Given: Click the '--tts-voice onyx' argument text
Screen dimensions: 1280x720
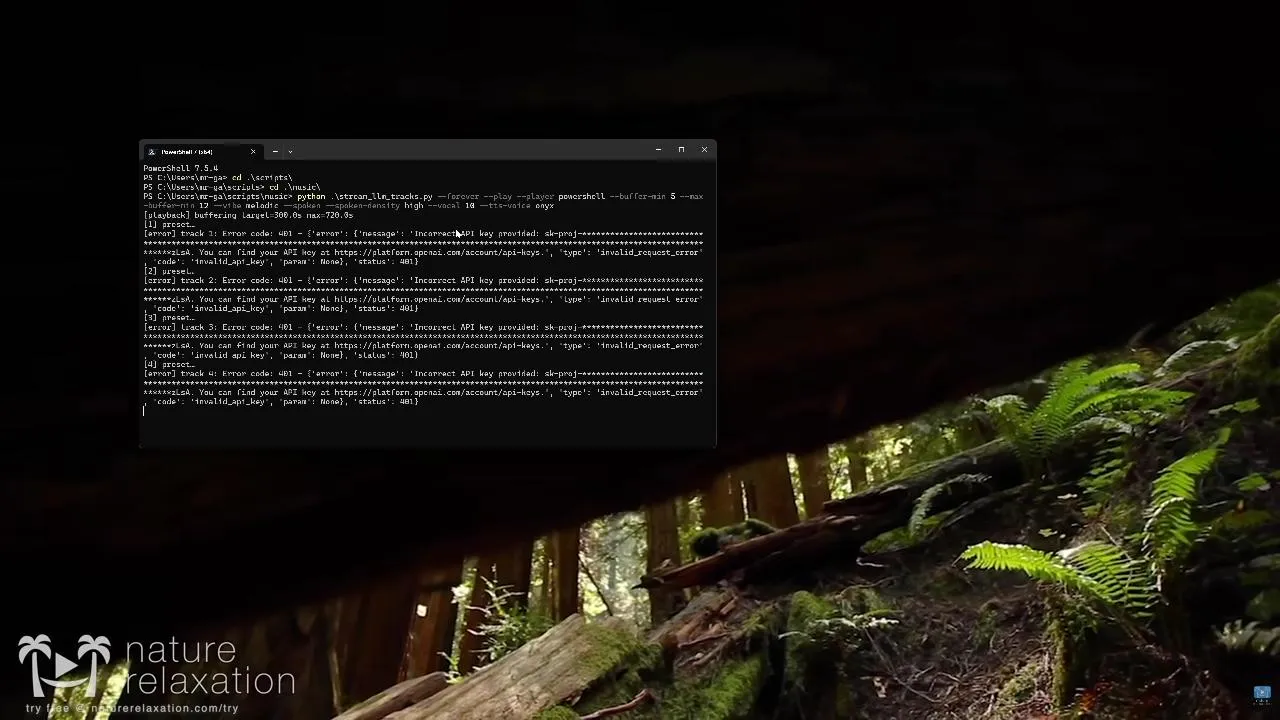Looking at the screenshot, I should [517, 206].
